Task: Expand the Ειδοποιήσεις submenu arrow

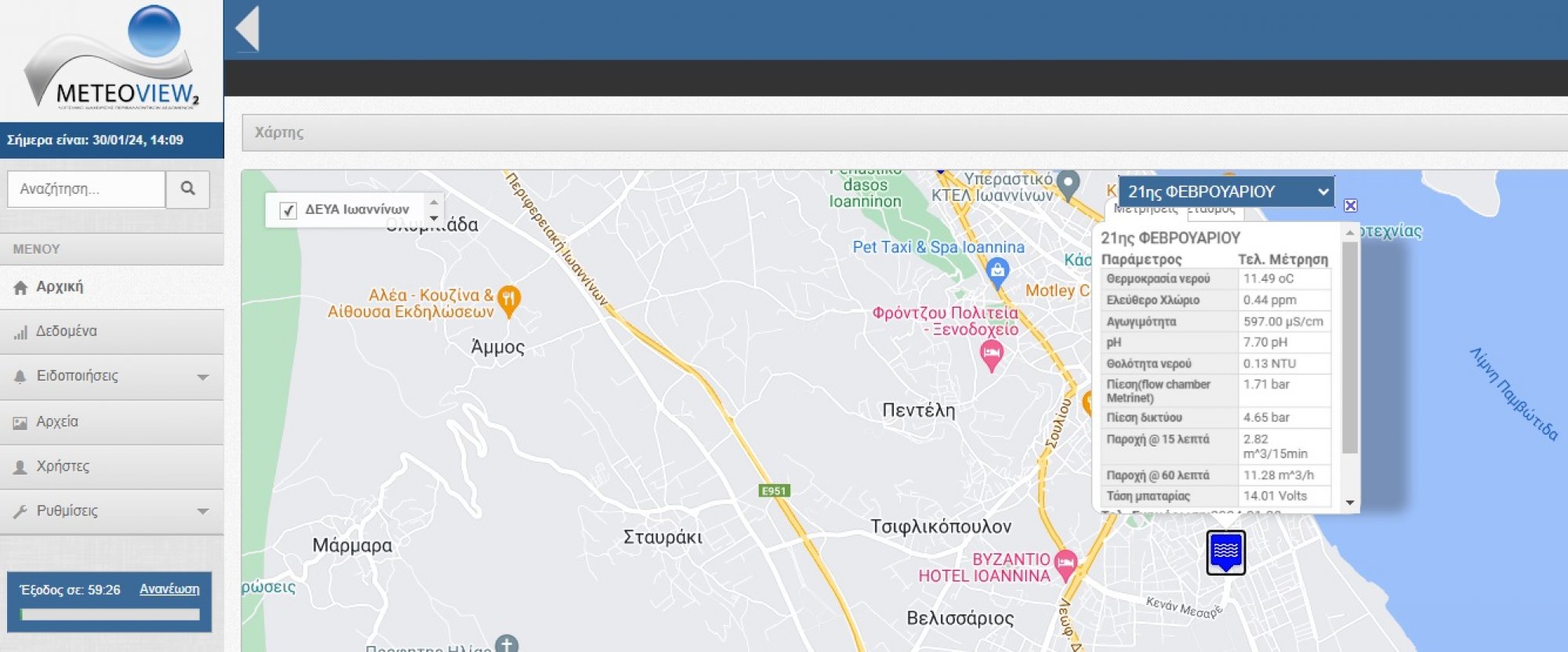Action: (x=203, y=377)
